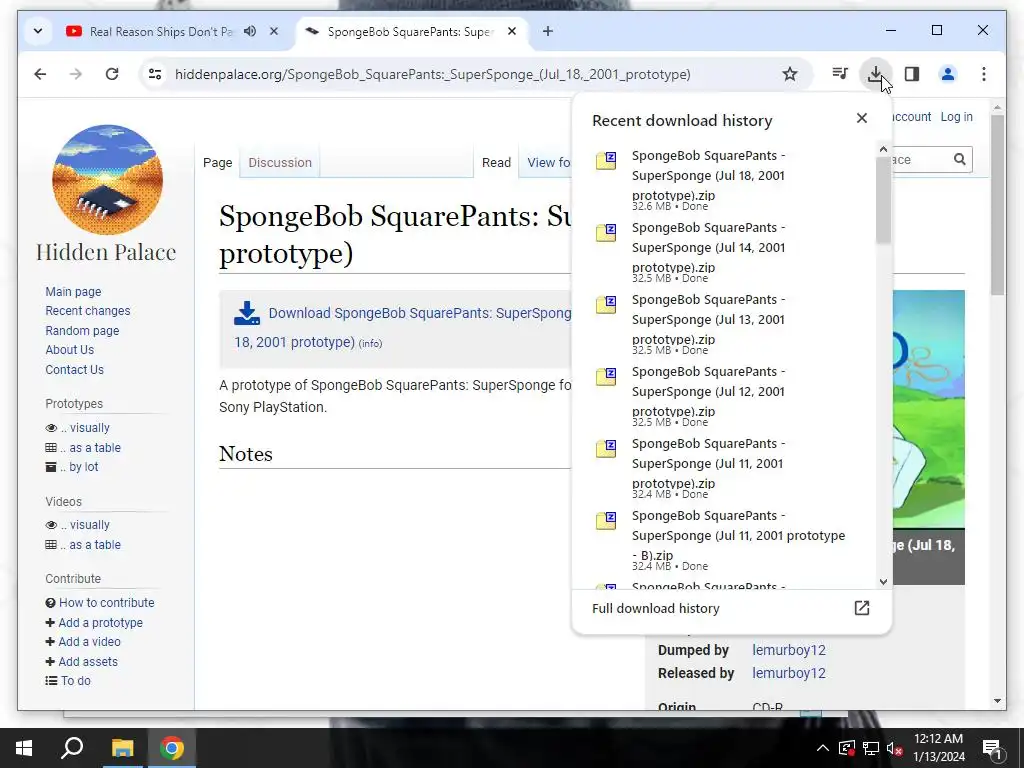Browse videos visually

85,525
